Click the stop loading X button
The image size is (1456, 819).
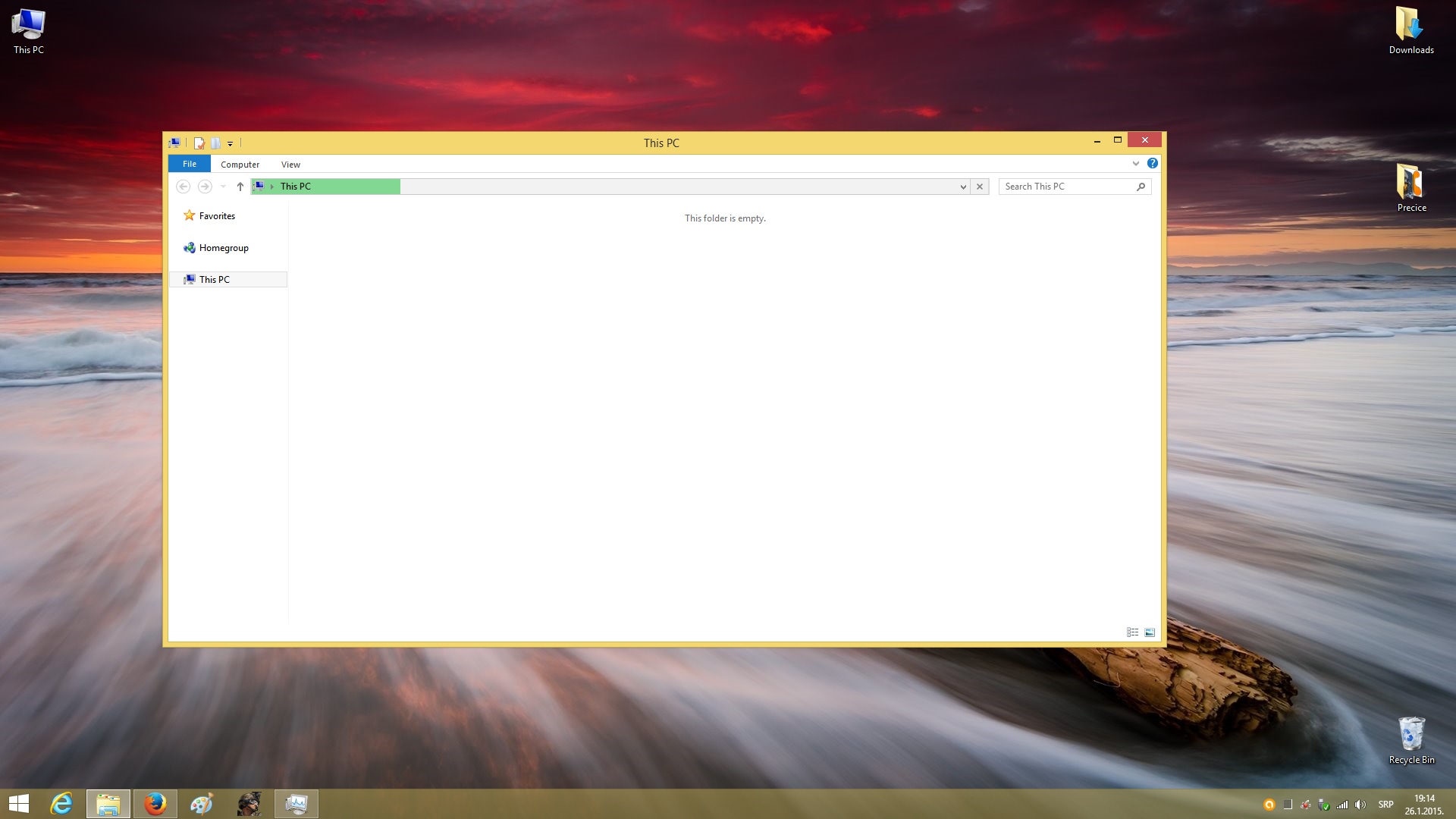click(x=980, y=187)
